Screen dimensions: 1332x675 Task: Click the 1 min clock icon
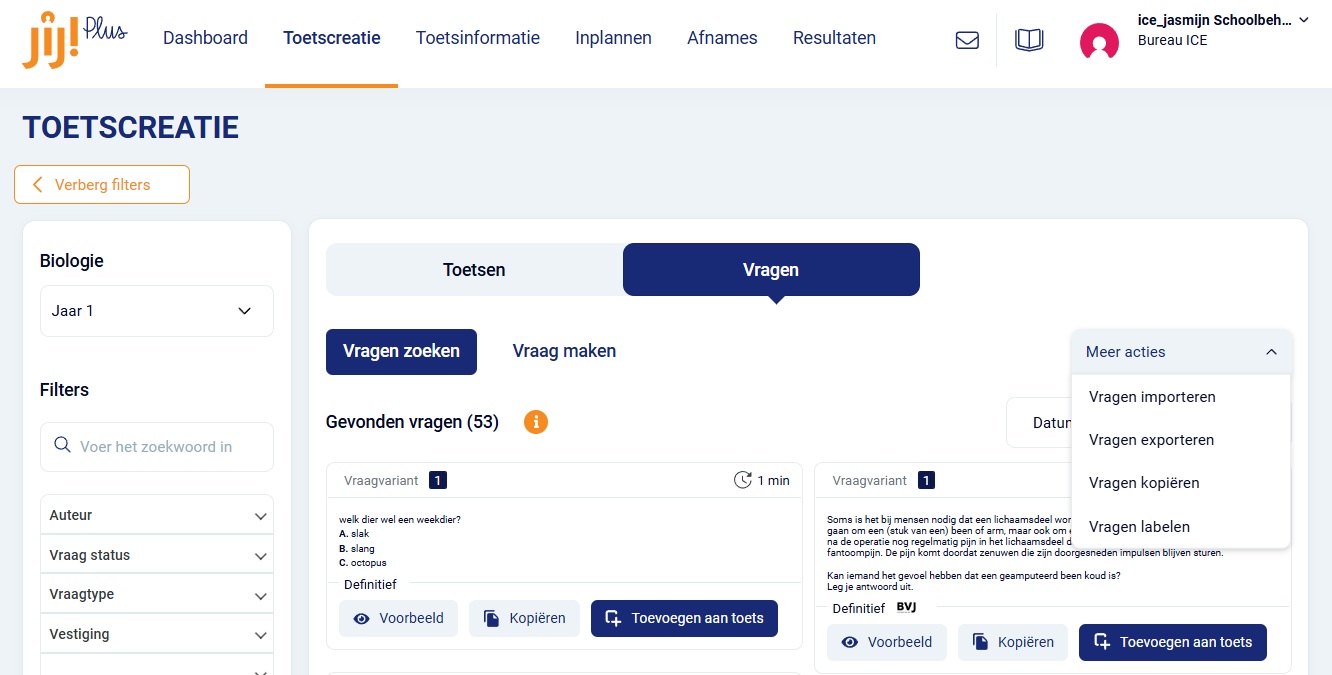(x=743, y=480)
